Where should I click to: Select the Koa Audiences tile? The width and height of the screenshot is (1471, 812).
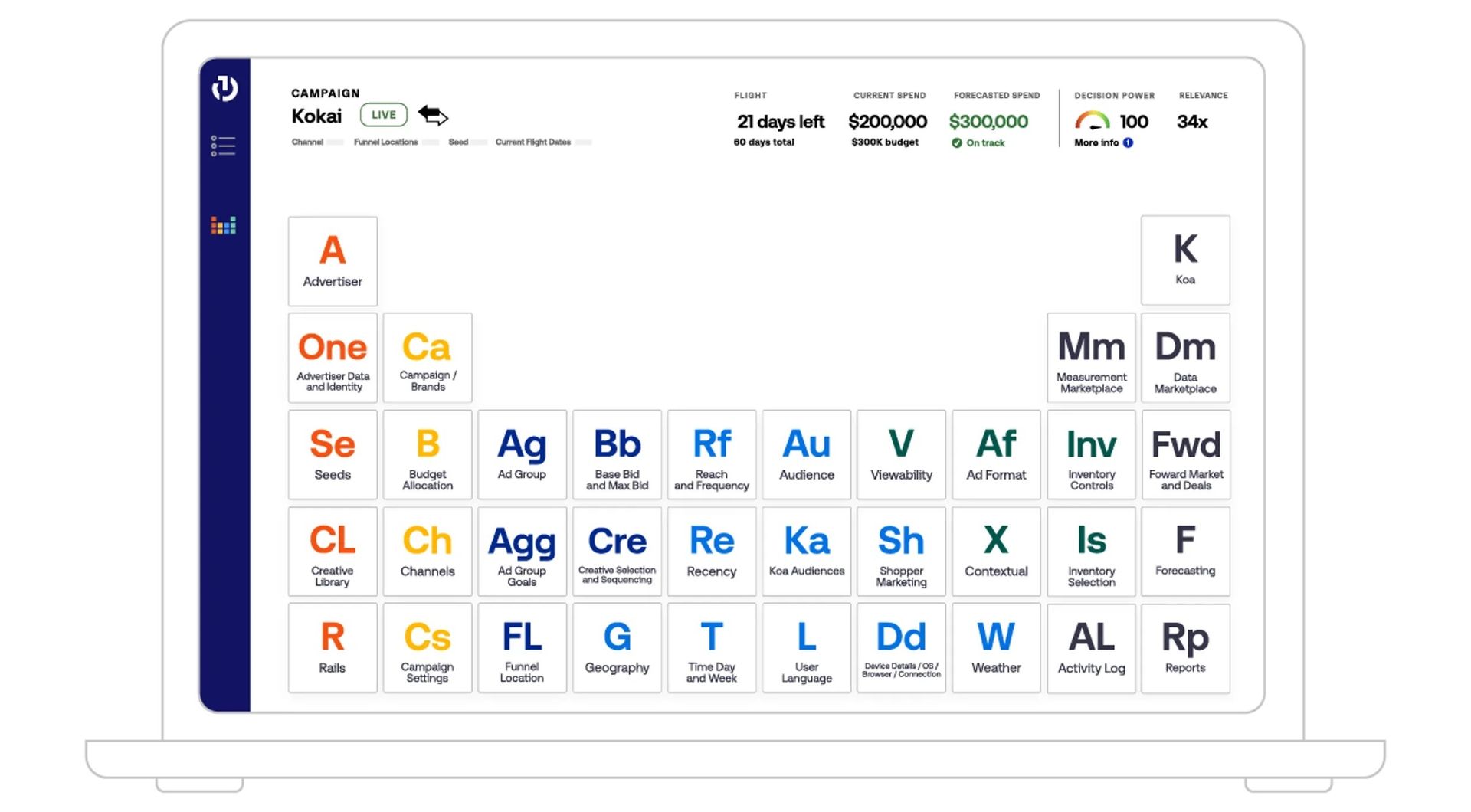806,552
